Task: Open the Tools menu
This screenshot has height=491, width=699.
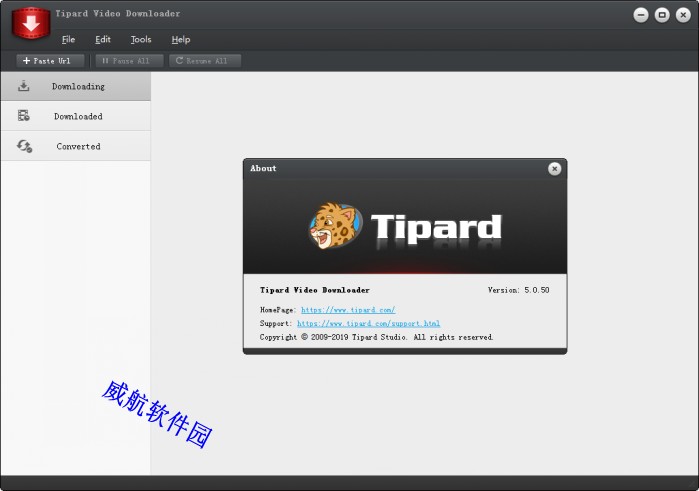Action: tap(141, 39)
